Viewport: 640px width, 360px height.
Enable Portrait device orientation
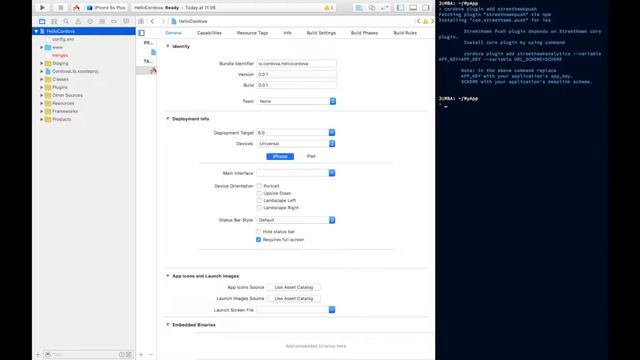click(x=259, y=186)
